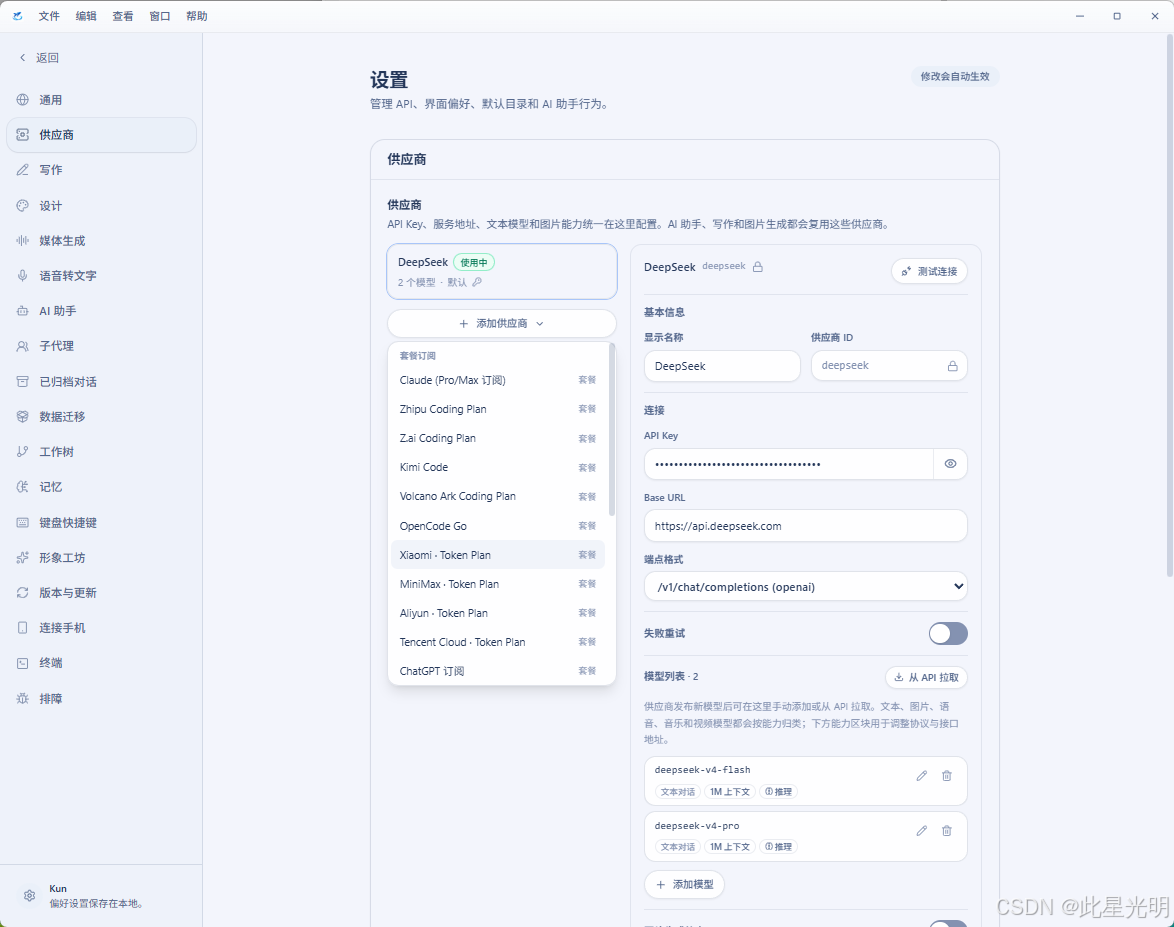Click the main window vertical scrollbar
Viewport: 1174px width, 927px height.
point(1170,305)
